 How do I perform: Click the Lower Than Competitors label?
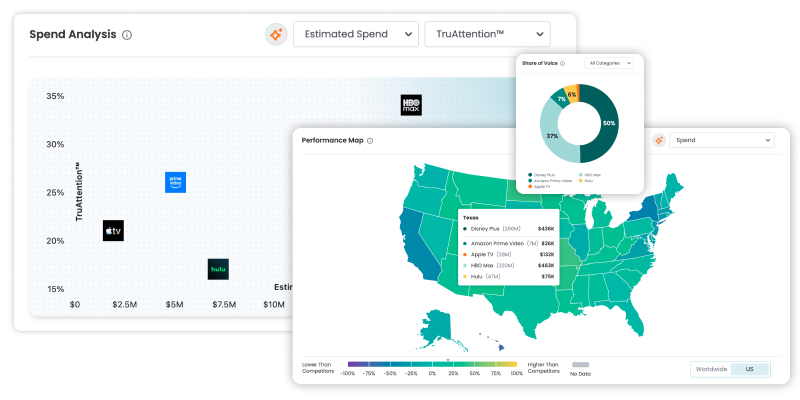click(x=317, y=368)
